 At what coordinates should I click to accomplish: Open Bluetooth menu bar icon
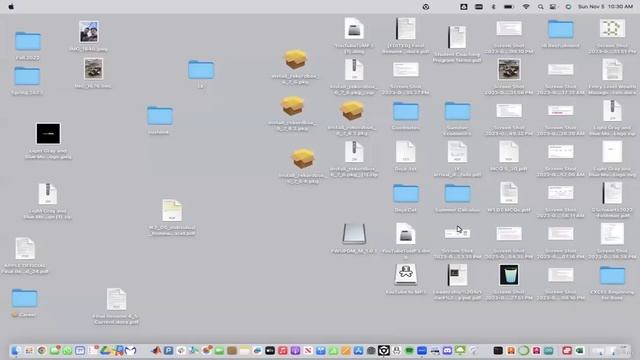tap(493, 7)
